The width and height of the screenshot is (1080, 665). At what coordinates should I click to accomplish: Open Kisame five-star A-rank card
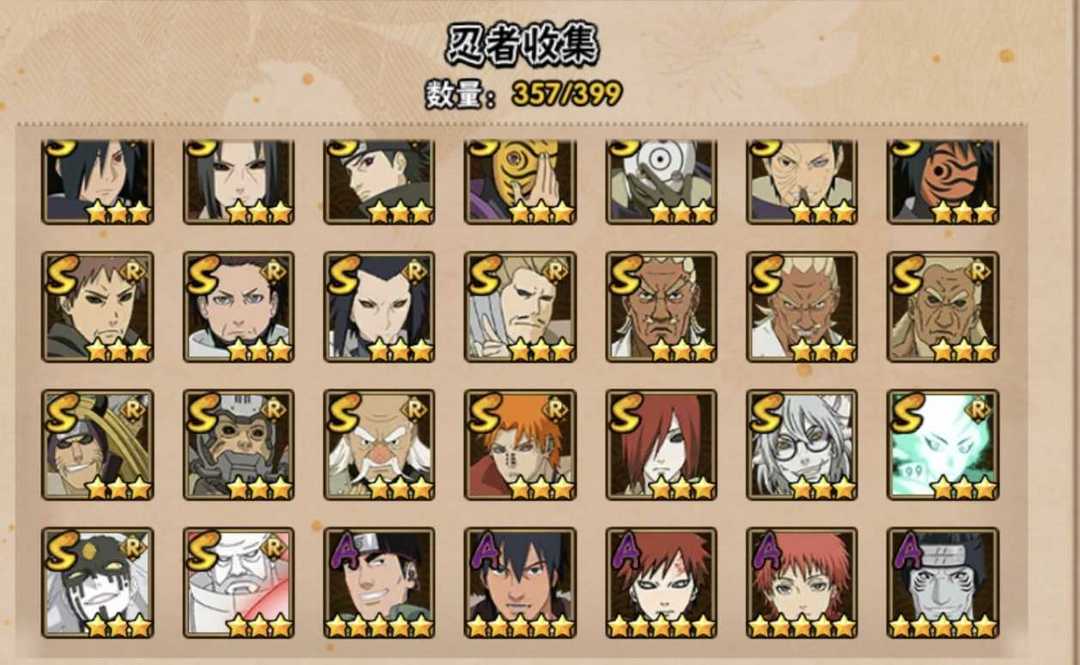[x=943, y=583]
